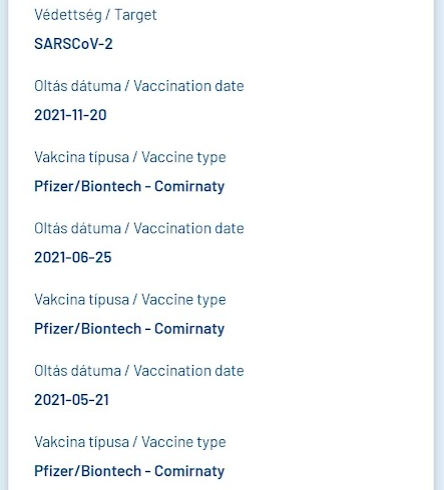Click 'Comirnaty' in the 2021-11-20 dose entry
The image size is (444, 490).
189,186
